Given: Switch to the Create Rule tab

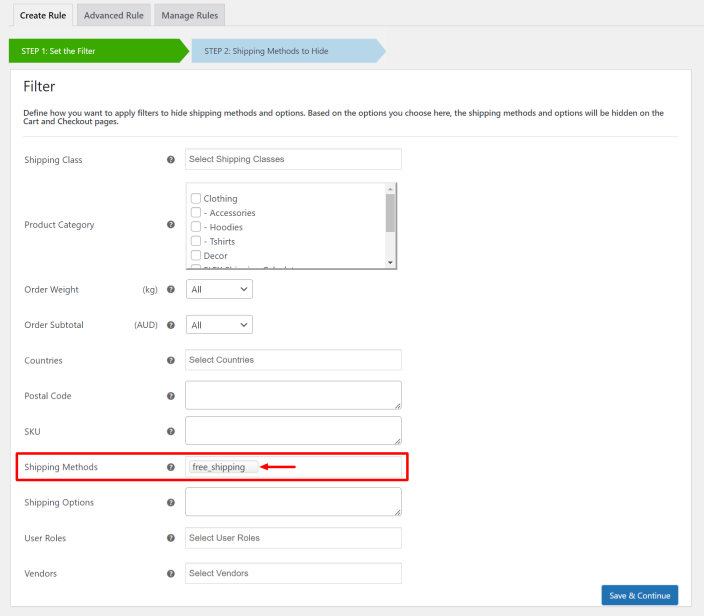Looking at the screenshot, I should pos(43,15).
